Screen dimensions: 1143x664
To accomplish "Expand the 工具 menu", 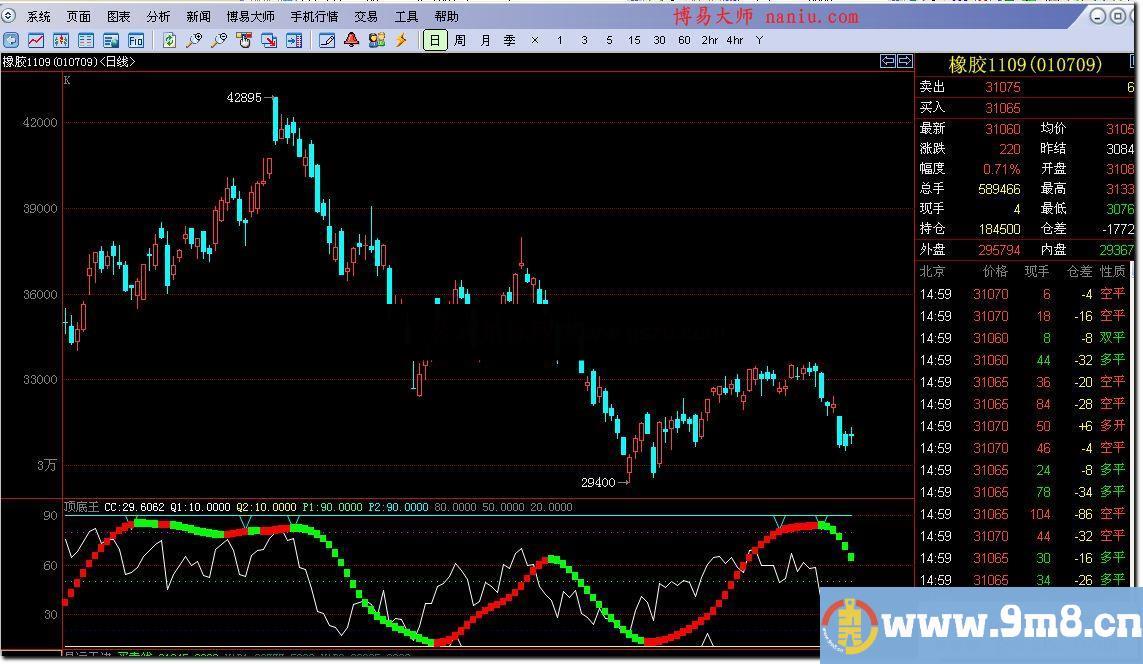I will pos(406,16).
